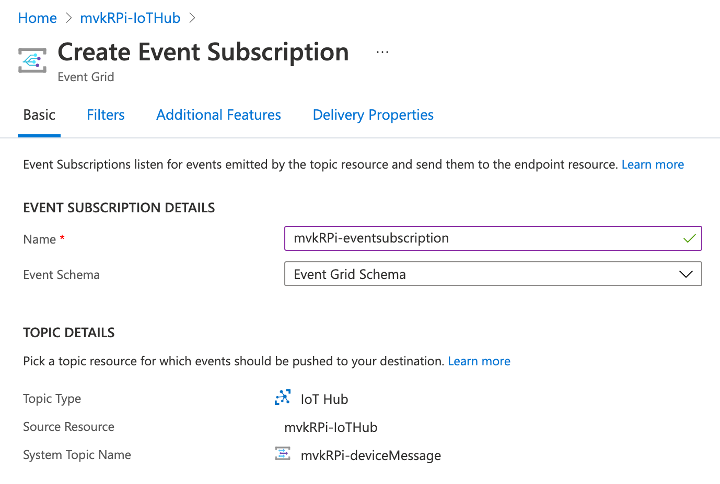Open the Additional Features tab
The height and width of the screenshot is (484, 720).
[219, 115]
